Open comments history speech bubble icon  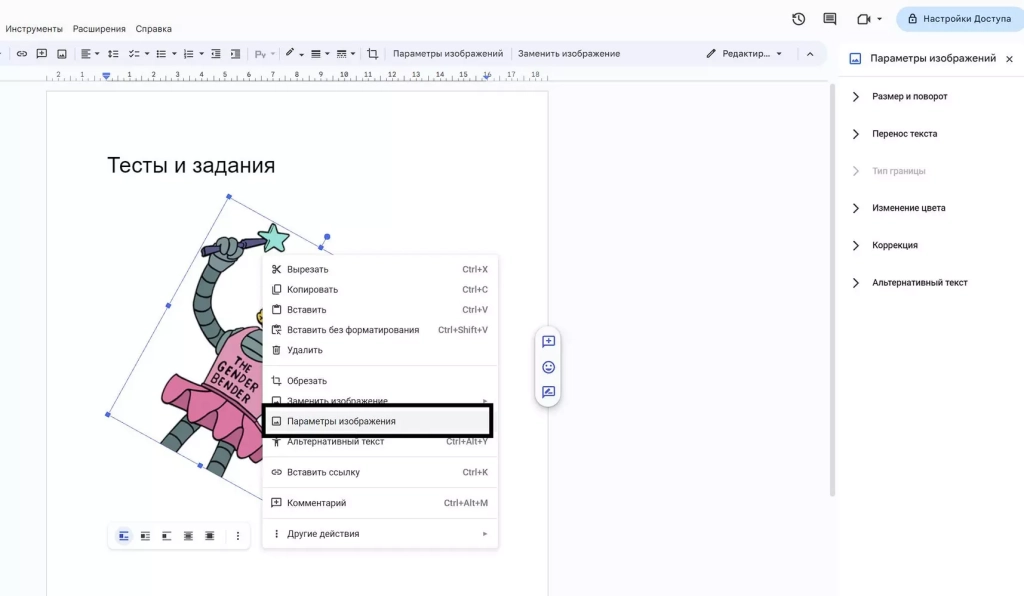coord(829,19)
